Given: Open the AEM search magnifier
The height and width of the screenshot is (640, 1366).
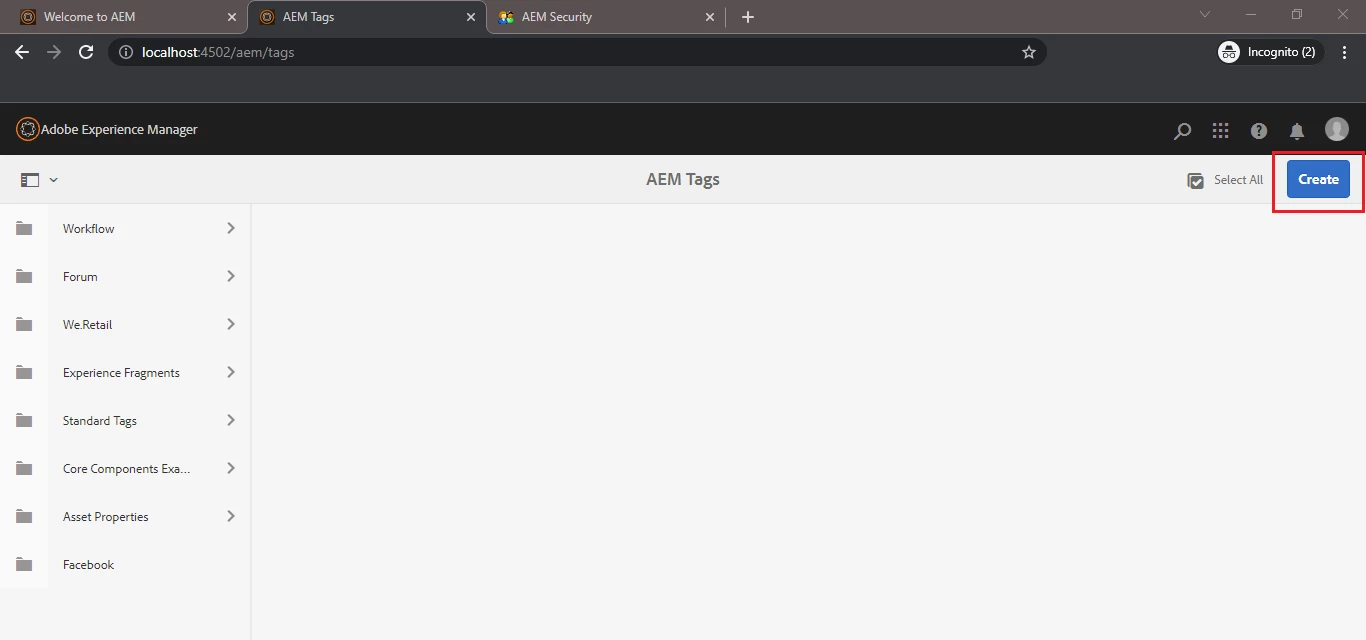Looking at the screenshot, I should (1182, 131).
